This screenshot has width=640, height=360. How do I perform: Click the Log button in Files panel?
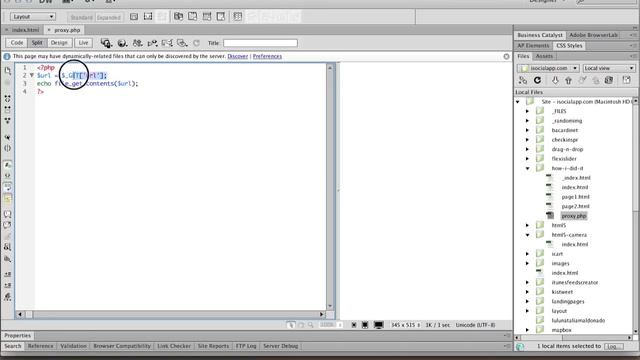coord(613,346)
